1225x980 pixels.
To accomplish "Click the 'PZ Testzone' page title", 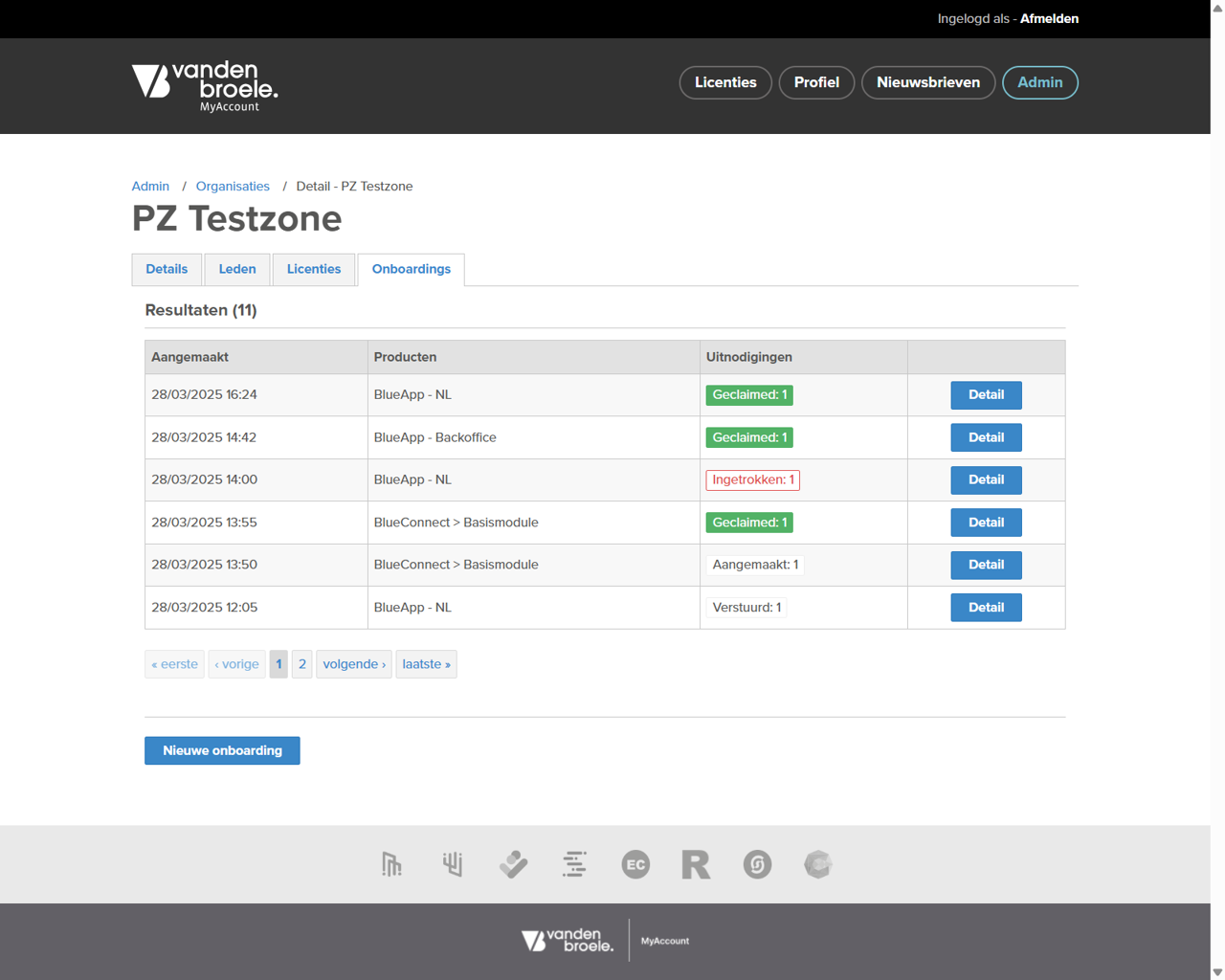I will tap(236, 219).
